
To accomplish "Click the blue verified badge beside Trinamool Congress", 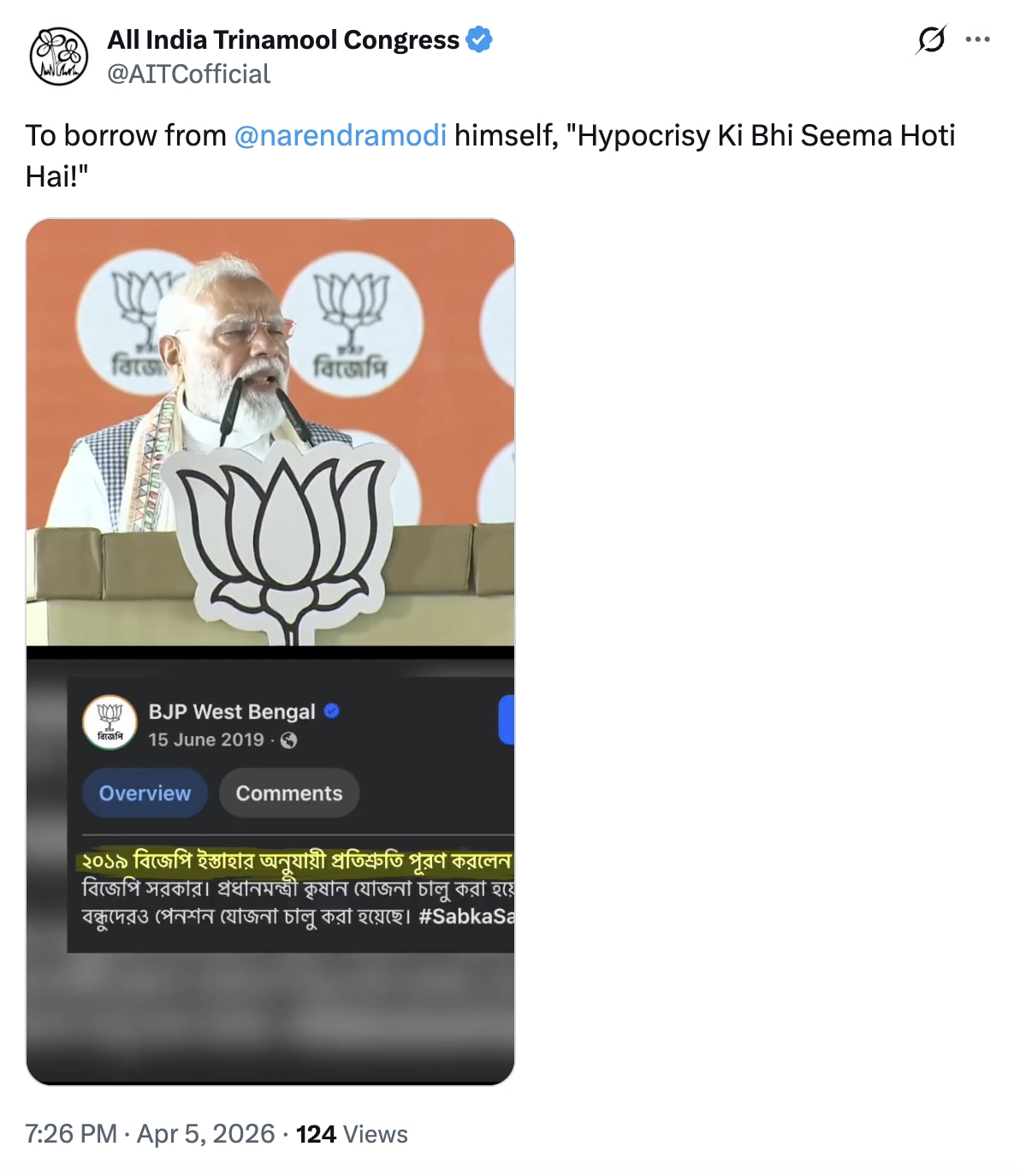I will pos(479,39).
